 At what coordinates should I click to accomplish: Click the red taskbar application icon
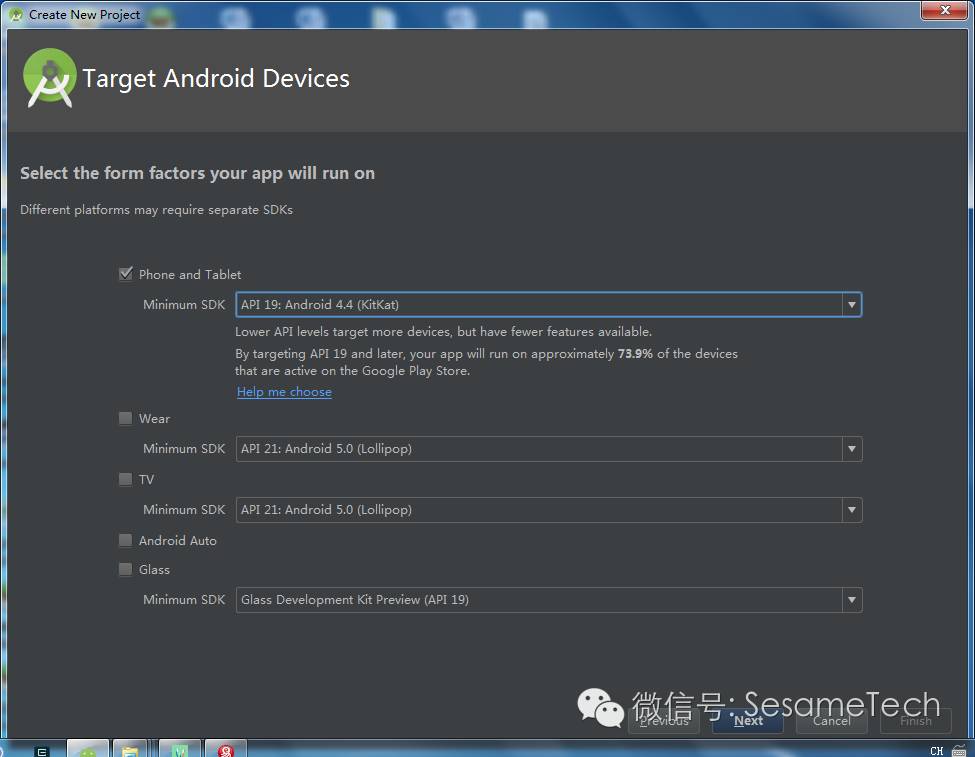coord(226,749)
